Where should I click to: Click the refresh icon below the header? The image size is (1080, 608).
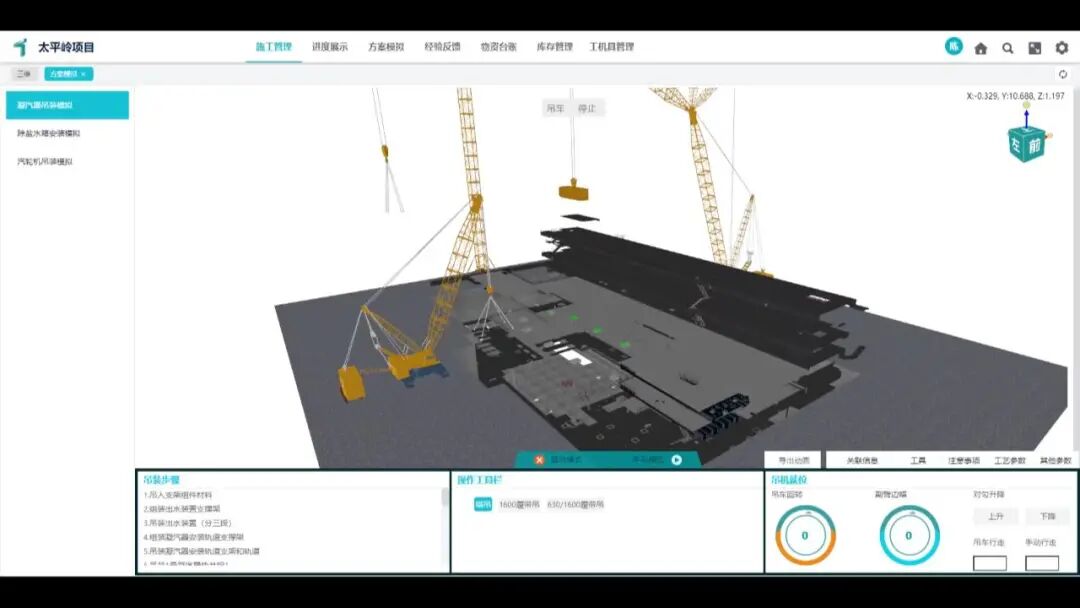pos(1062,74)
